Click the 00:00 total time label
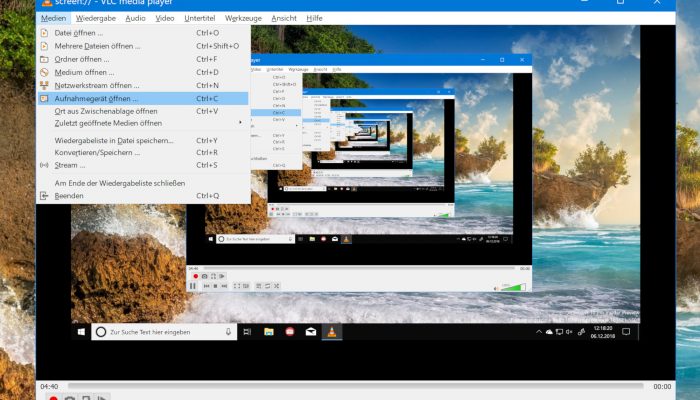Screen dimensions: 700x400 tap(662, 387)
